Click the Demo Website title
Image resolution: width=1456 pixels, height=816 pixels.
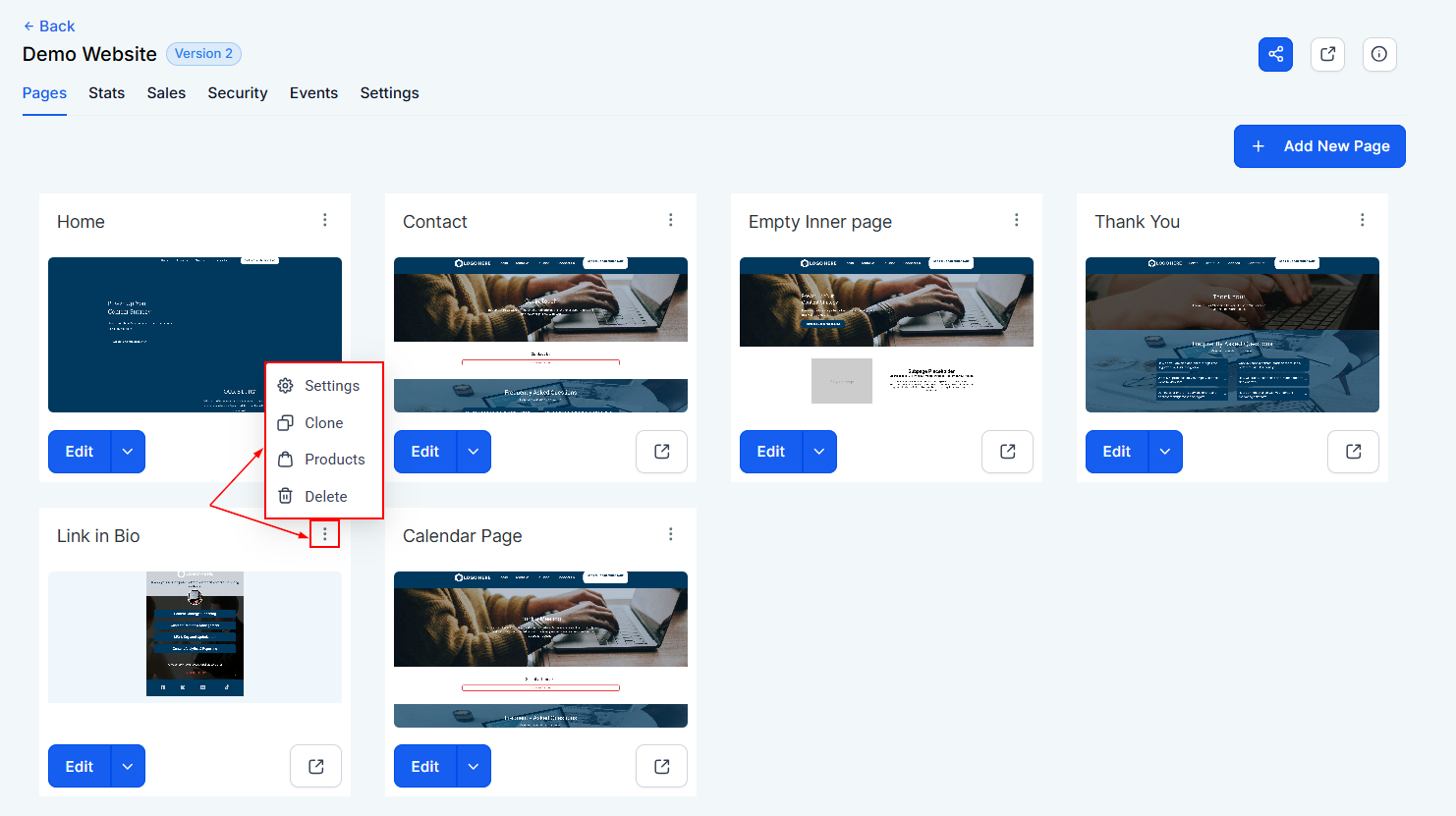click(x=89, y=54)
